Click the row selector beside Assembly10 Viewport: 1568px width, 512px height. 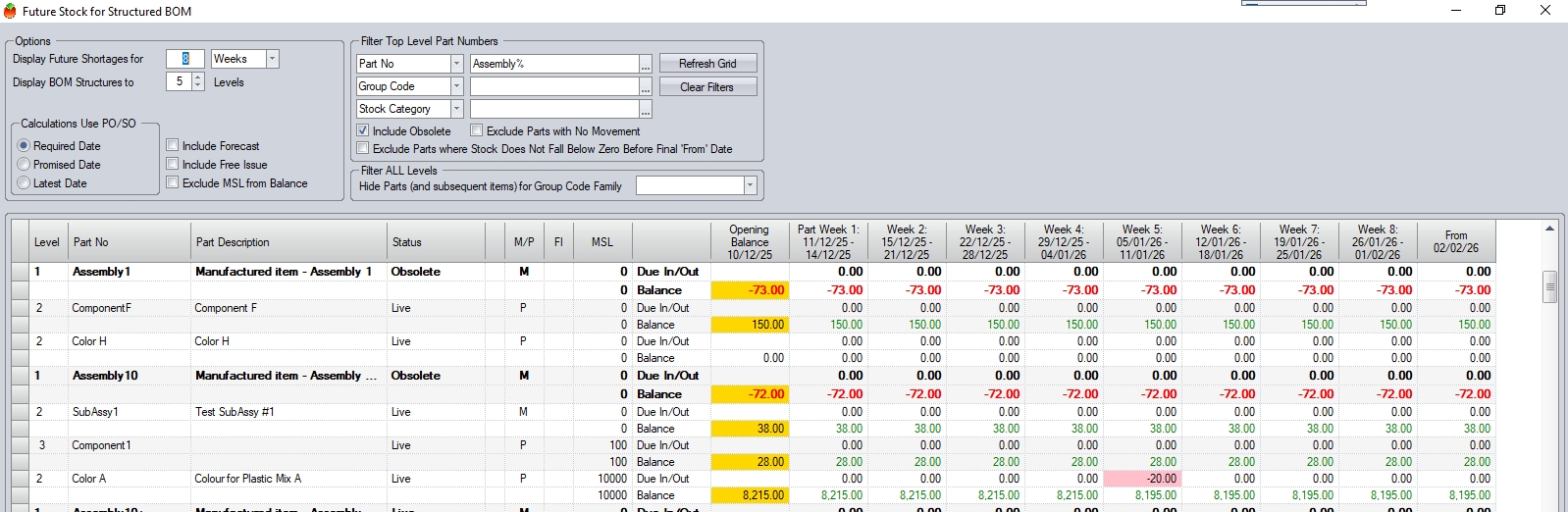(x=21, y=376)
